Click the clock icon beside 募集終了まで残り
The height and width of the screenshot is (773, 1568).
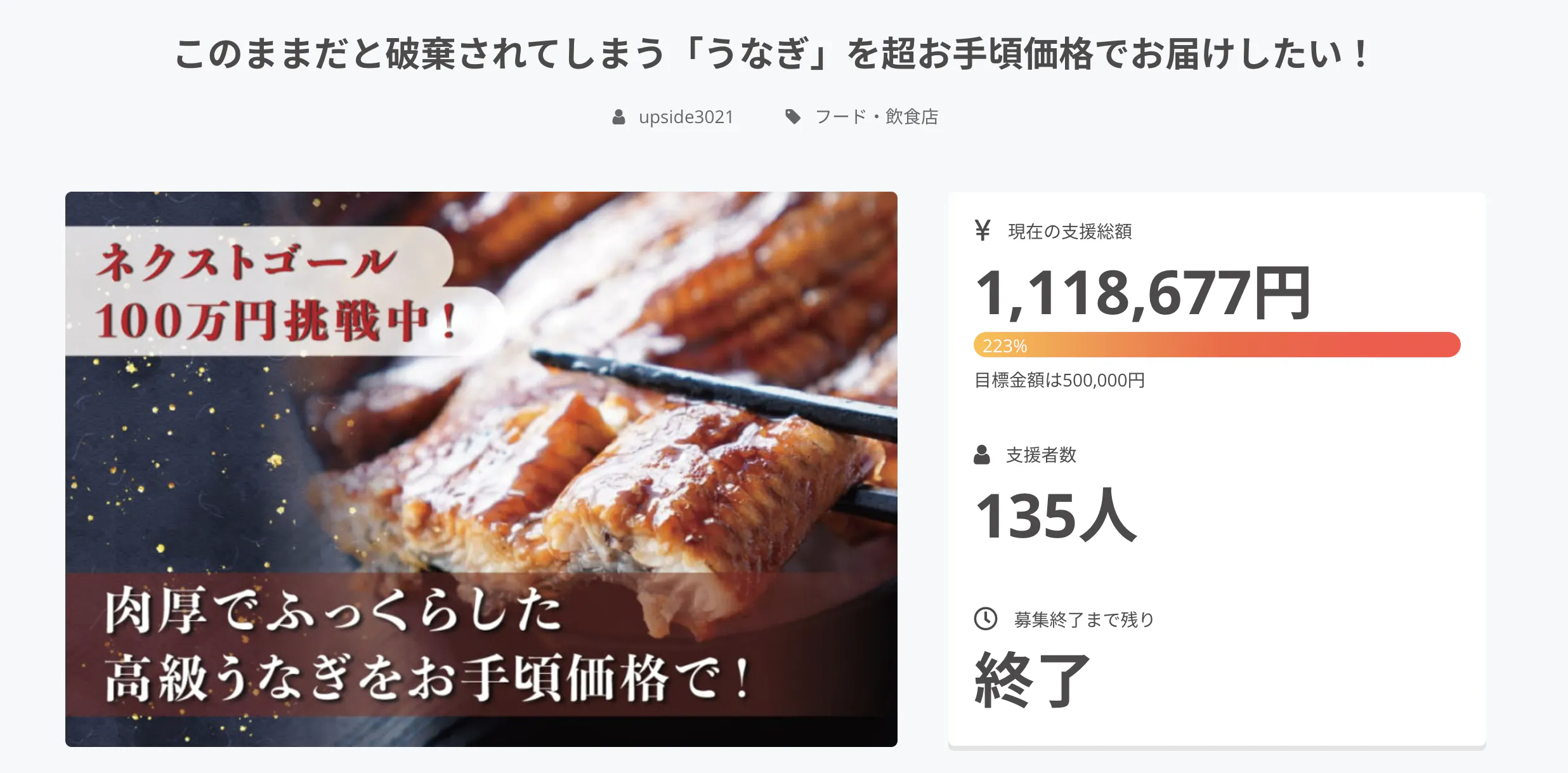(986, 619)
